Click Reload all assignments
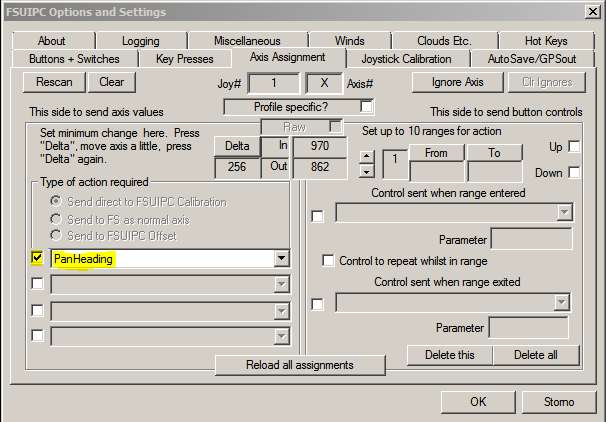 (x=299, y=365)
